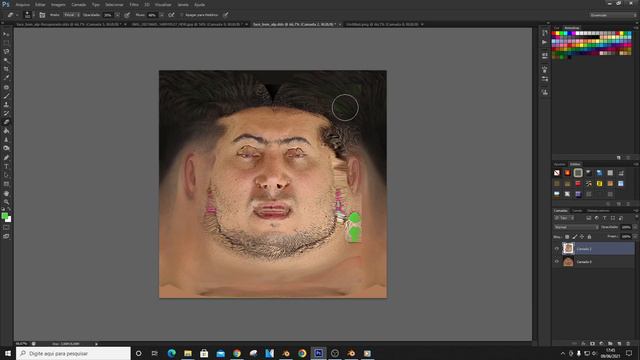
Task: Filter layers by adjustment layers icon
Action: pos(597,218)
